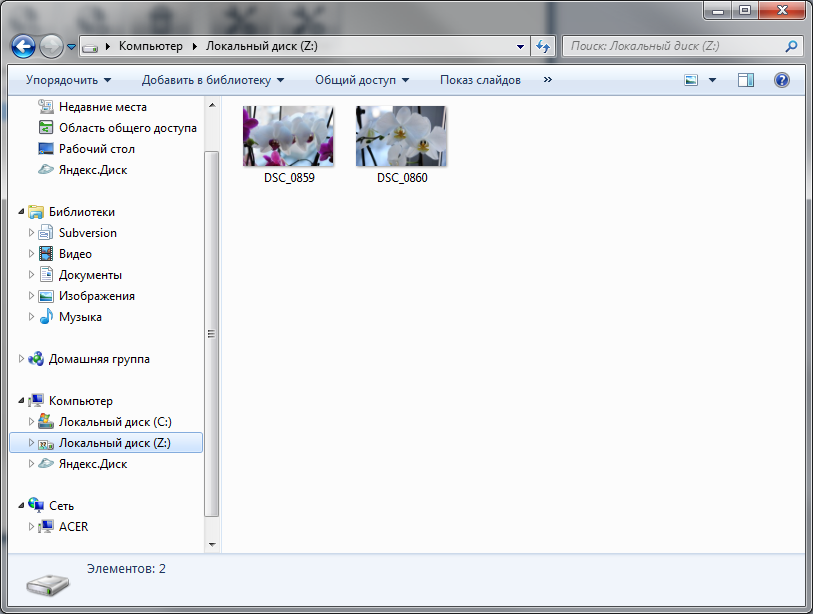Screen dimensions: 813x614
Task: Expand the Видео library
Action: (x=31, y=254)
